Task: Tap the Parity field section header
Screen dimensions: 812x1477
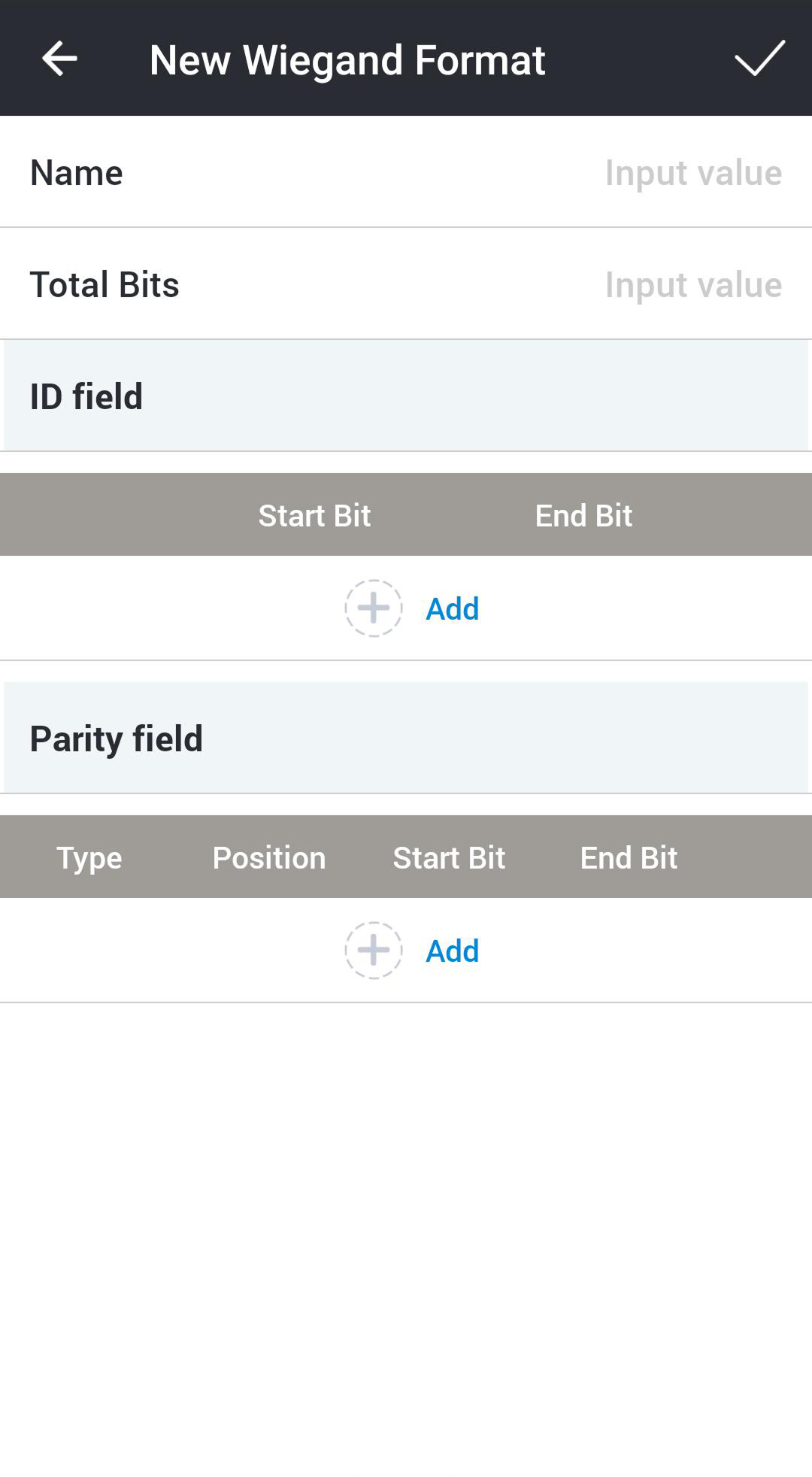Action: pos(117,738)
